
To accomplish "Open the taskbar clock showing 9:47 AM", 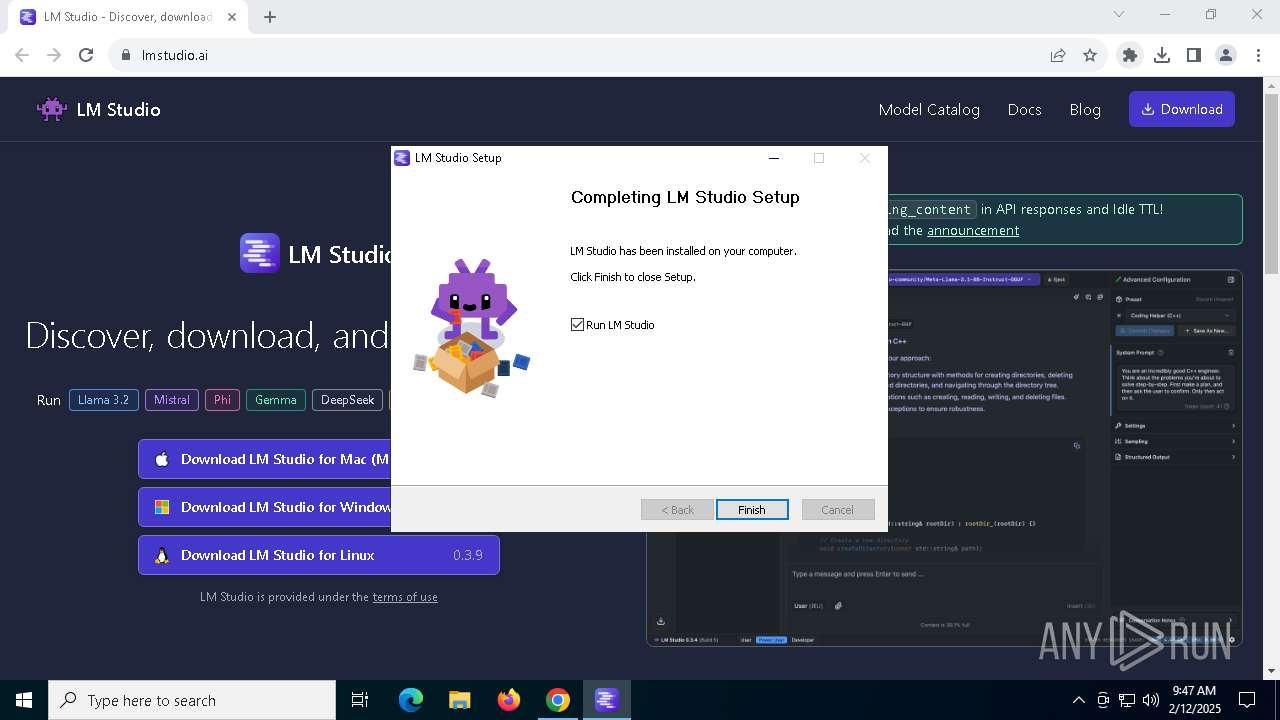I will coord(1194,700).
